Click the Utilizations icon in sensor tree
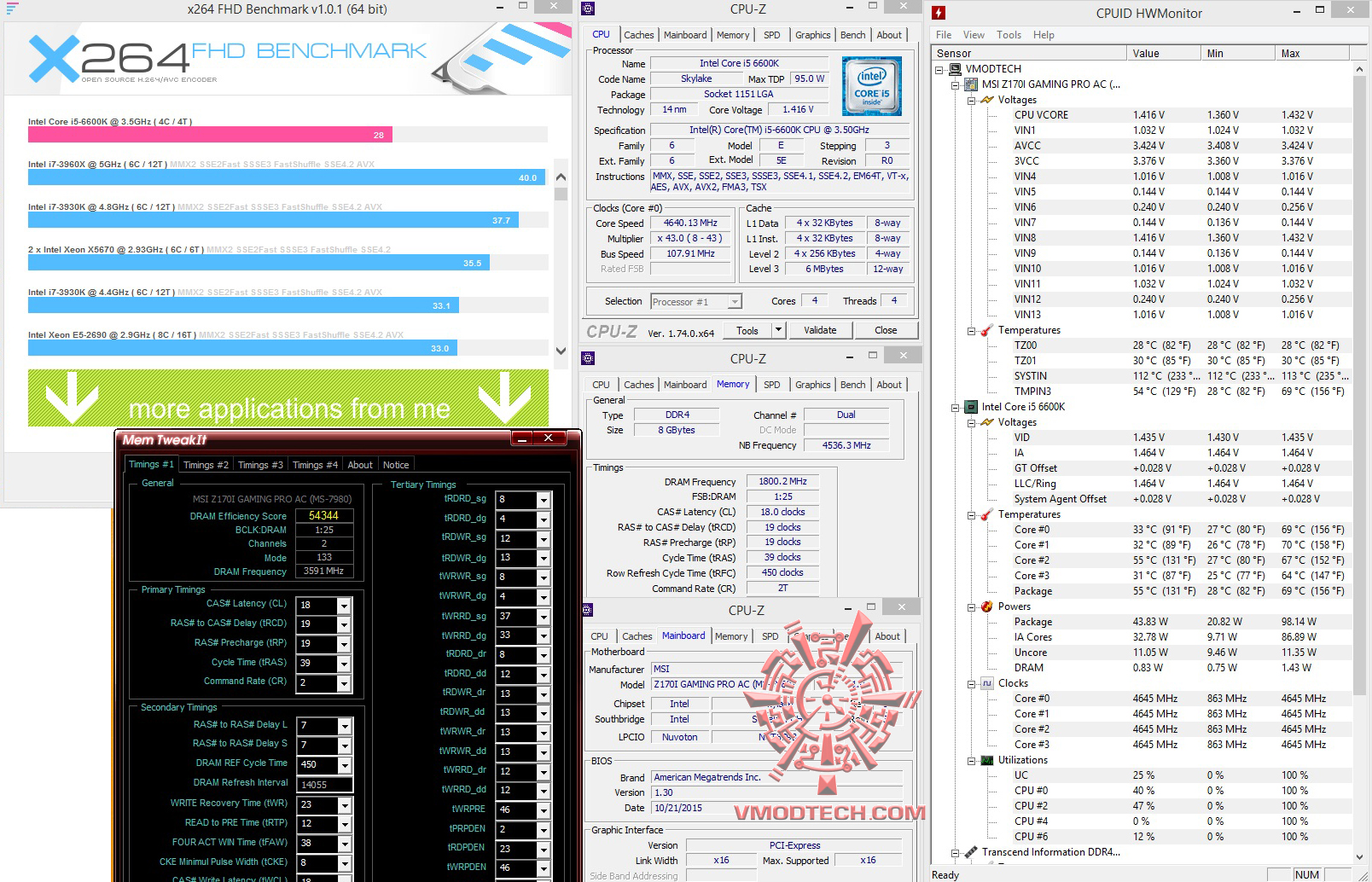 coord(986,760)
